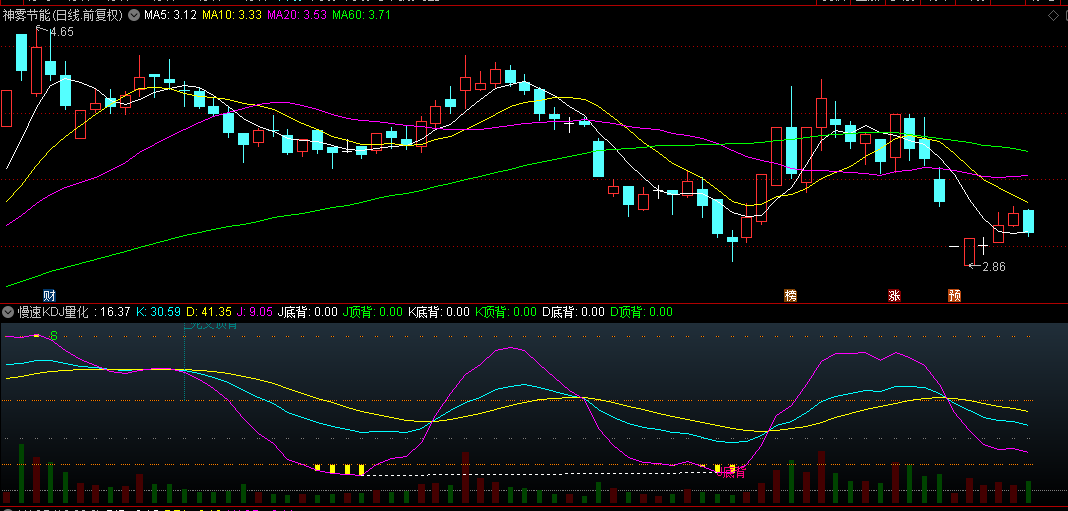Viewport: 1068px width, 511px height.
Task: Expand the MA indicator dropdown arrow
Action: pos(134,16)
